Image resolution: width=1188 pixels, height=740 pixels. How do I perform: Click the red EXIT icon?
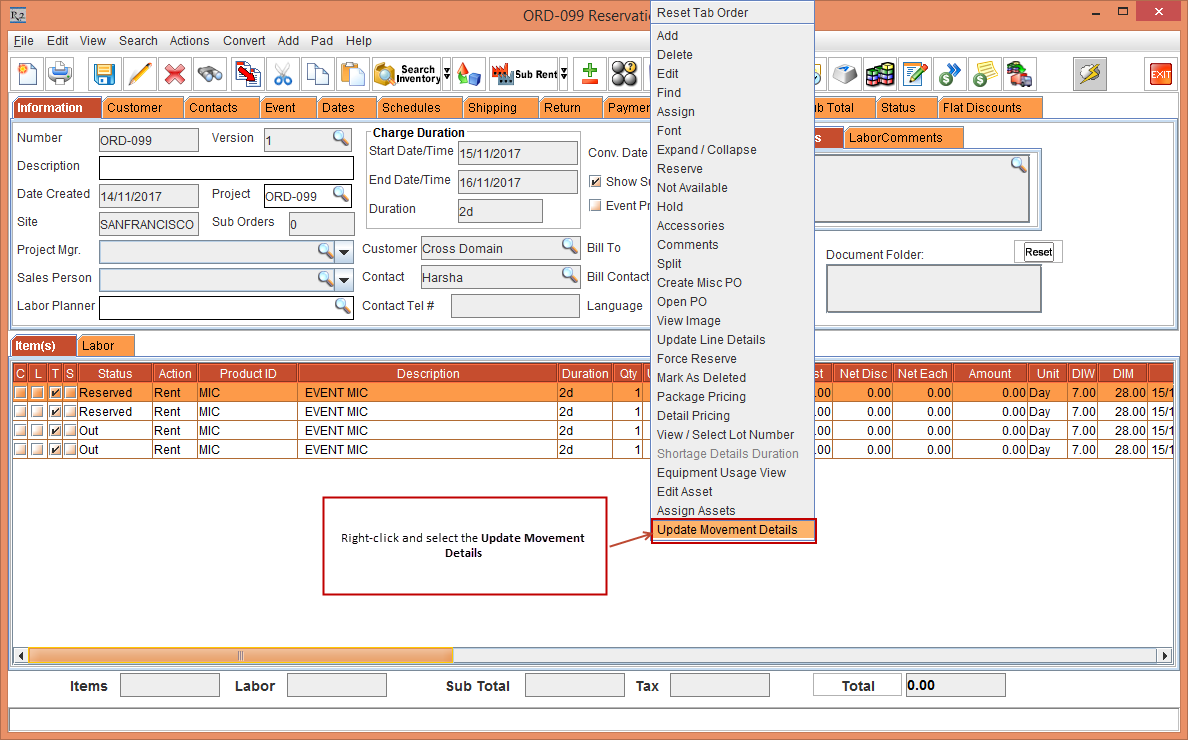(1160, 74)
